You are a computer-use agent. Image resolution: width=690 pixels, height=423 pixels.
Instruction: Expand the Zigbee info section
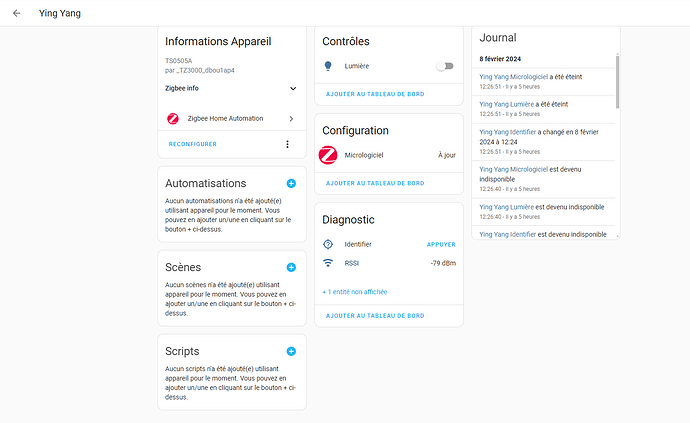(x=293, y=88)
